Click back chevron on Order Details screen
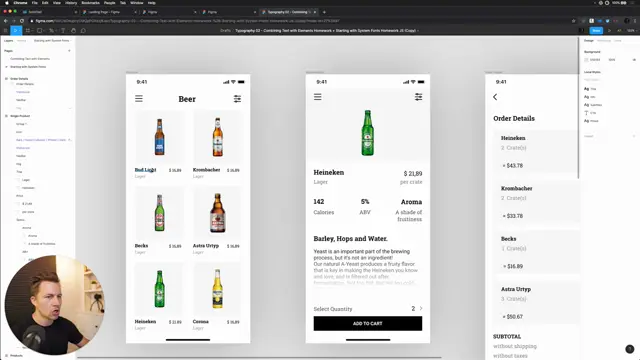The height and width of the screenshot is (360, 640). [495, 97]
